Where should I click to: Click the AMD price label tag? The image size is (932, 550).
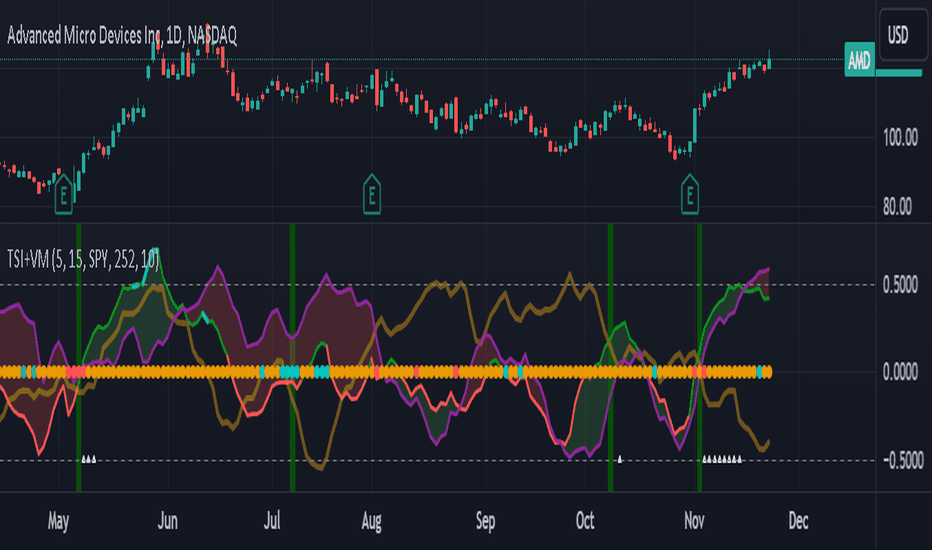coord(859,59)
